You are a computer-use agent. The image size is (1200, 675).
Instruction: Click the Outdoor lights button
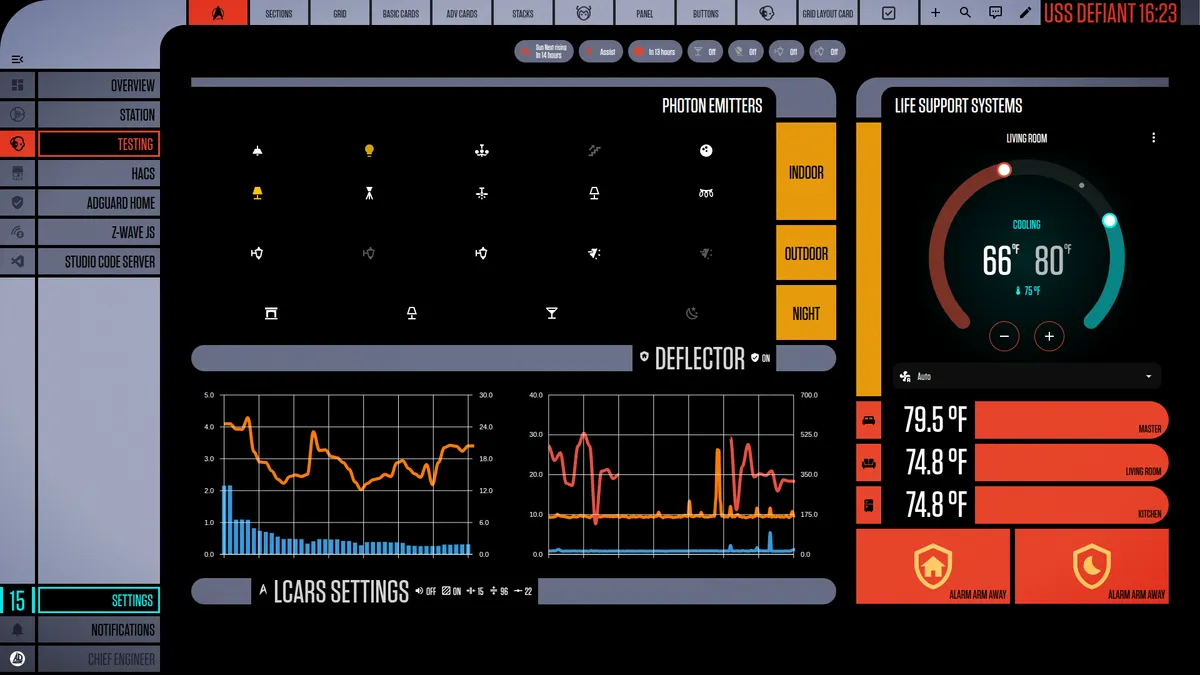click(x=806, y=254)
